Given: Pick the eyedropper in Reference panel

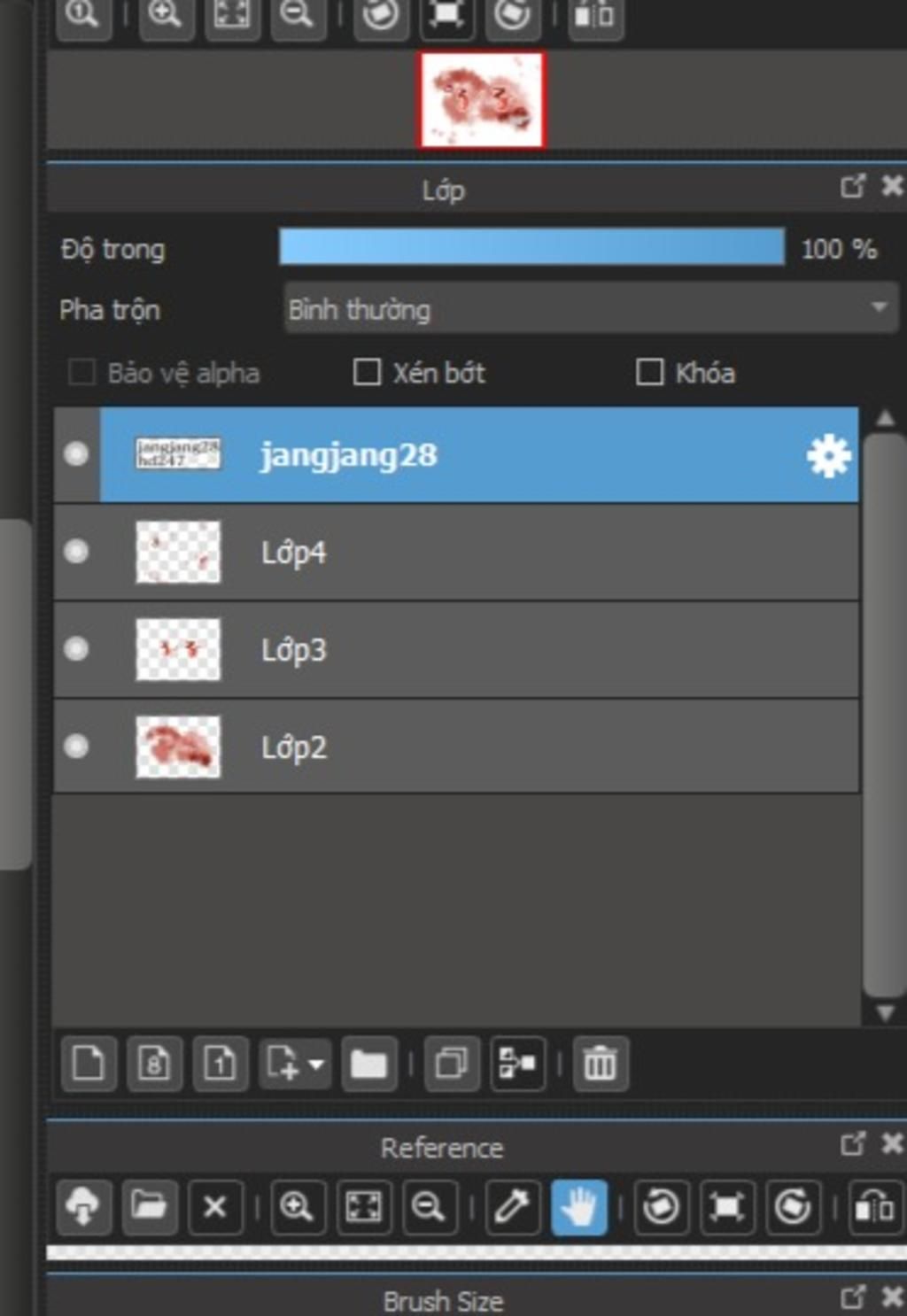Looking at the screenshot, I should [513, 1207].
